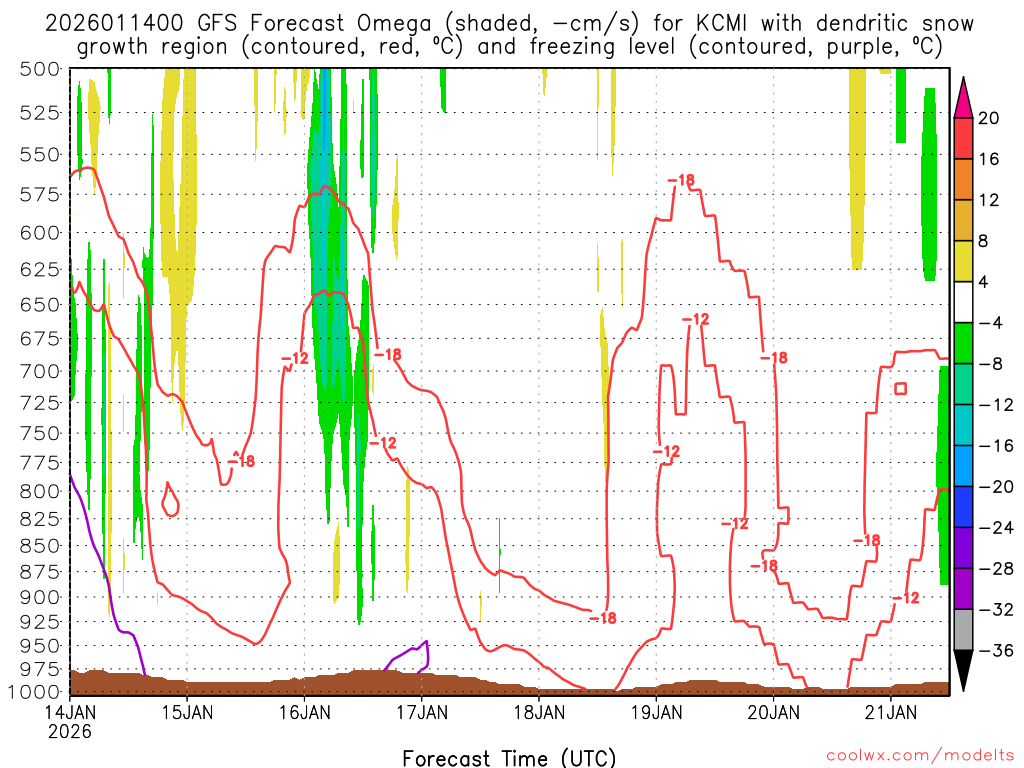
Task: Click the title line starting 'growth region'
Action: coord(509,47)
